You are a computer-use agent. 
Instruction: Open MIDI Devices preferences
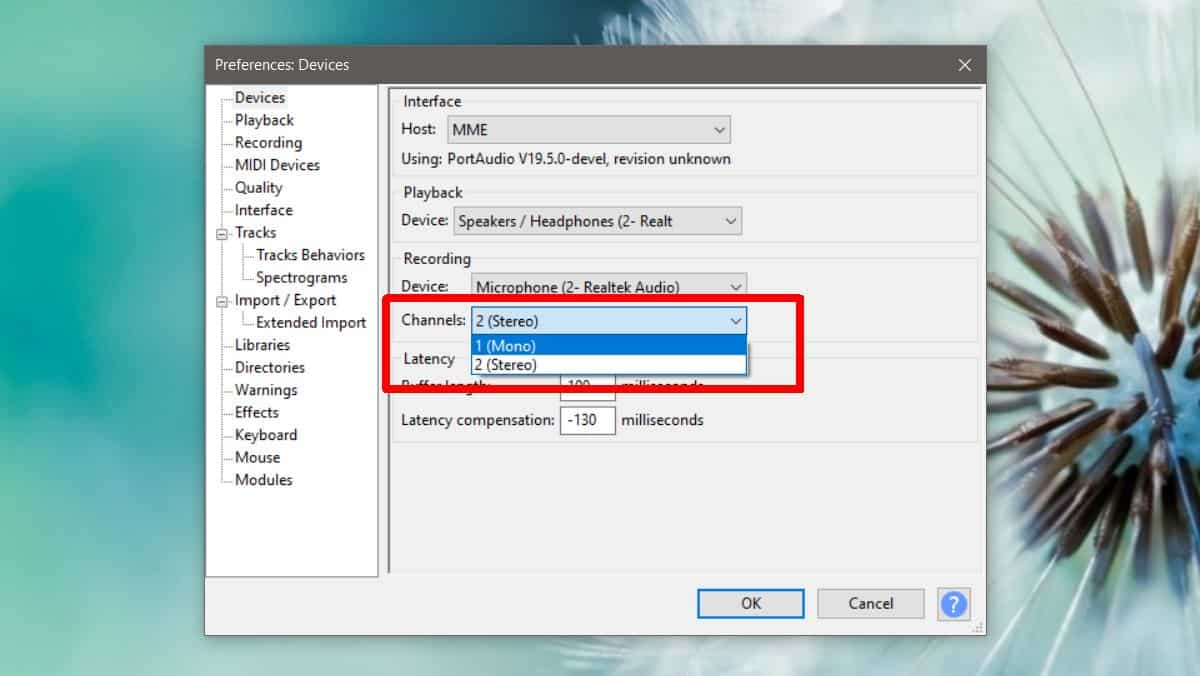[x=277, y=165]
